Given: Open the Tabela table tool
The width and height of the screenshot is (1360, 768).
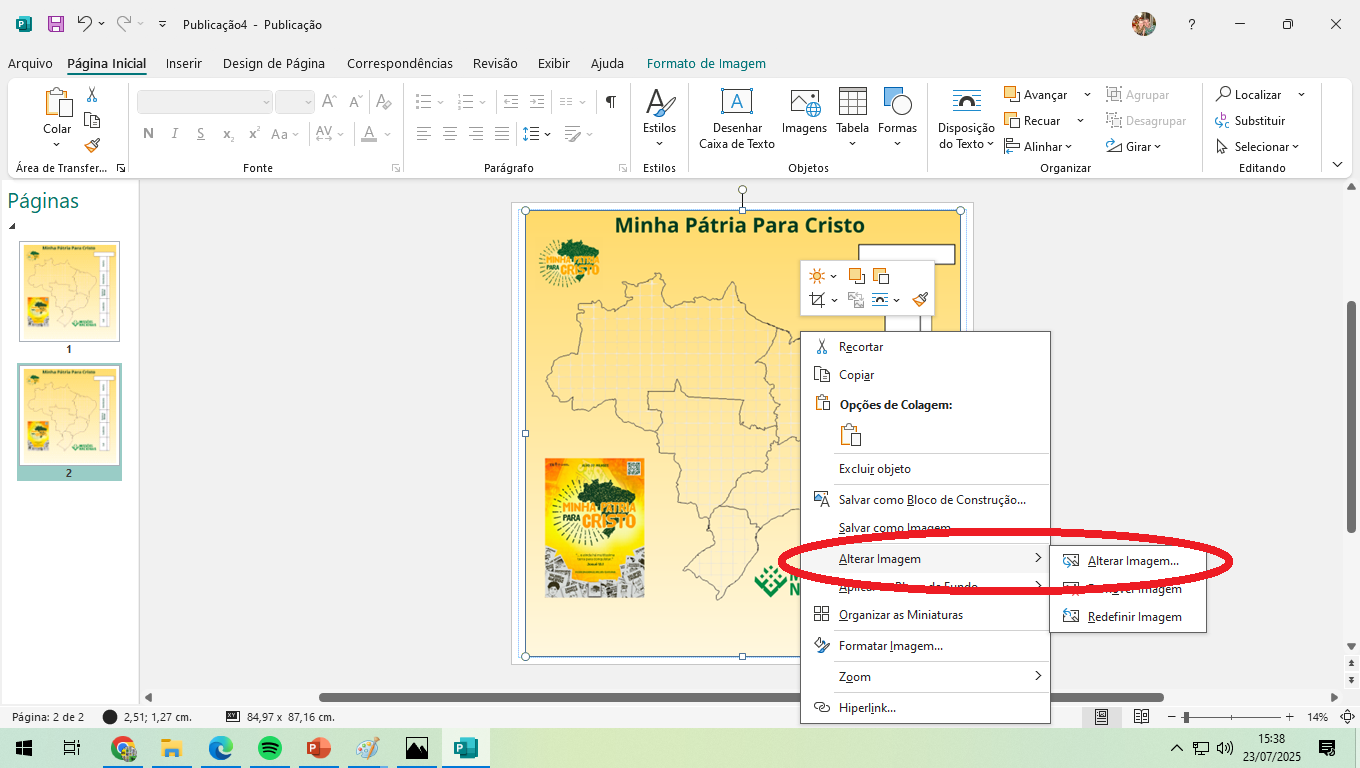Looking at the screenshot, I should coord(852,118).
